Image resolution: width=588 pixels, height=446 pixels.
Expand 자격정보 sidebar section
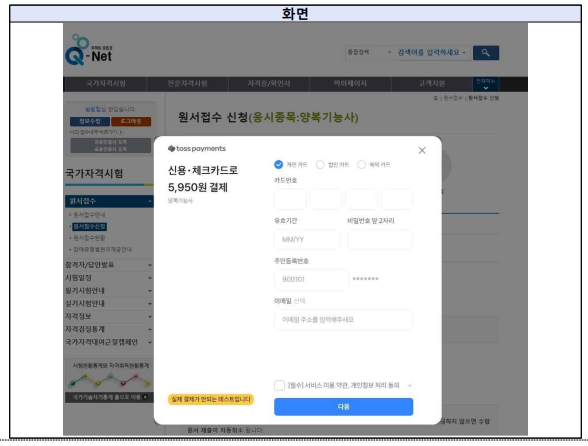click(x=109, y=316)
